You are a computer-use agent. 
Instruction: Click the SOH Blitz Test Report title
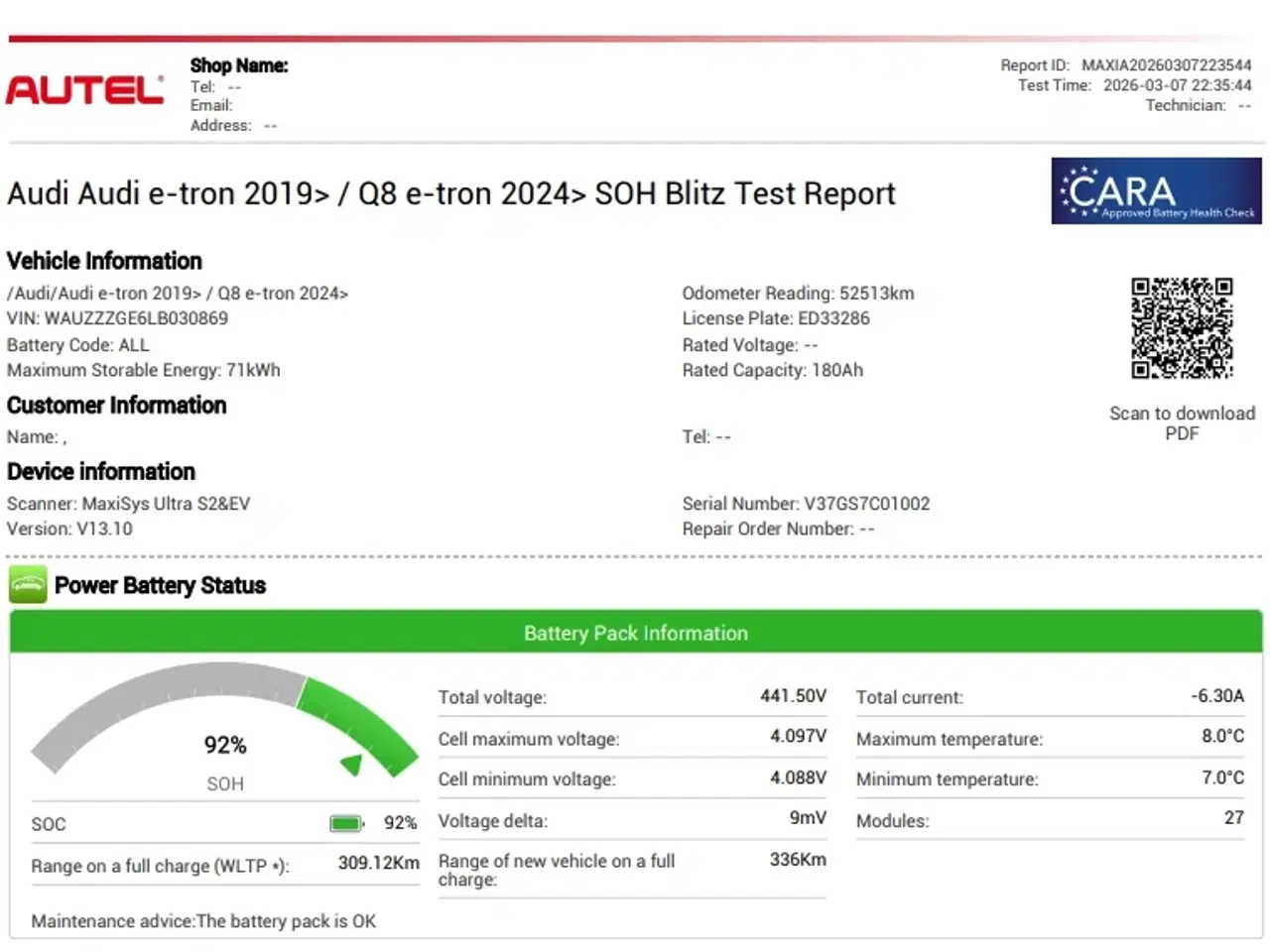(450, 193)
